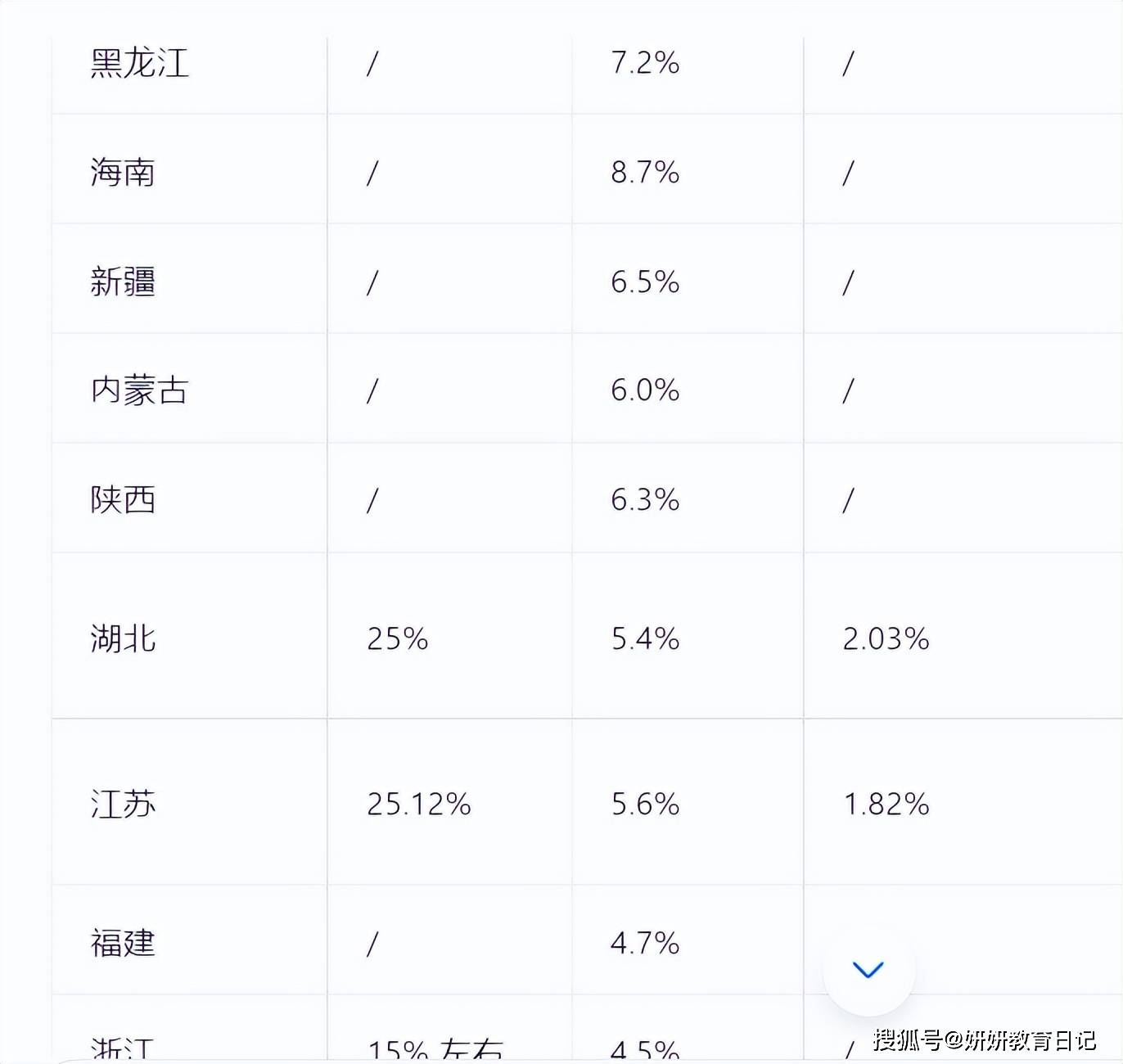This screenshot has width=1123, height=1064.
Task: Click the 内蒙古 row label
Action: click(x=139, y=390)
